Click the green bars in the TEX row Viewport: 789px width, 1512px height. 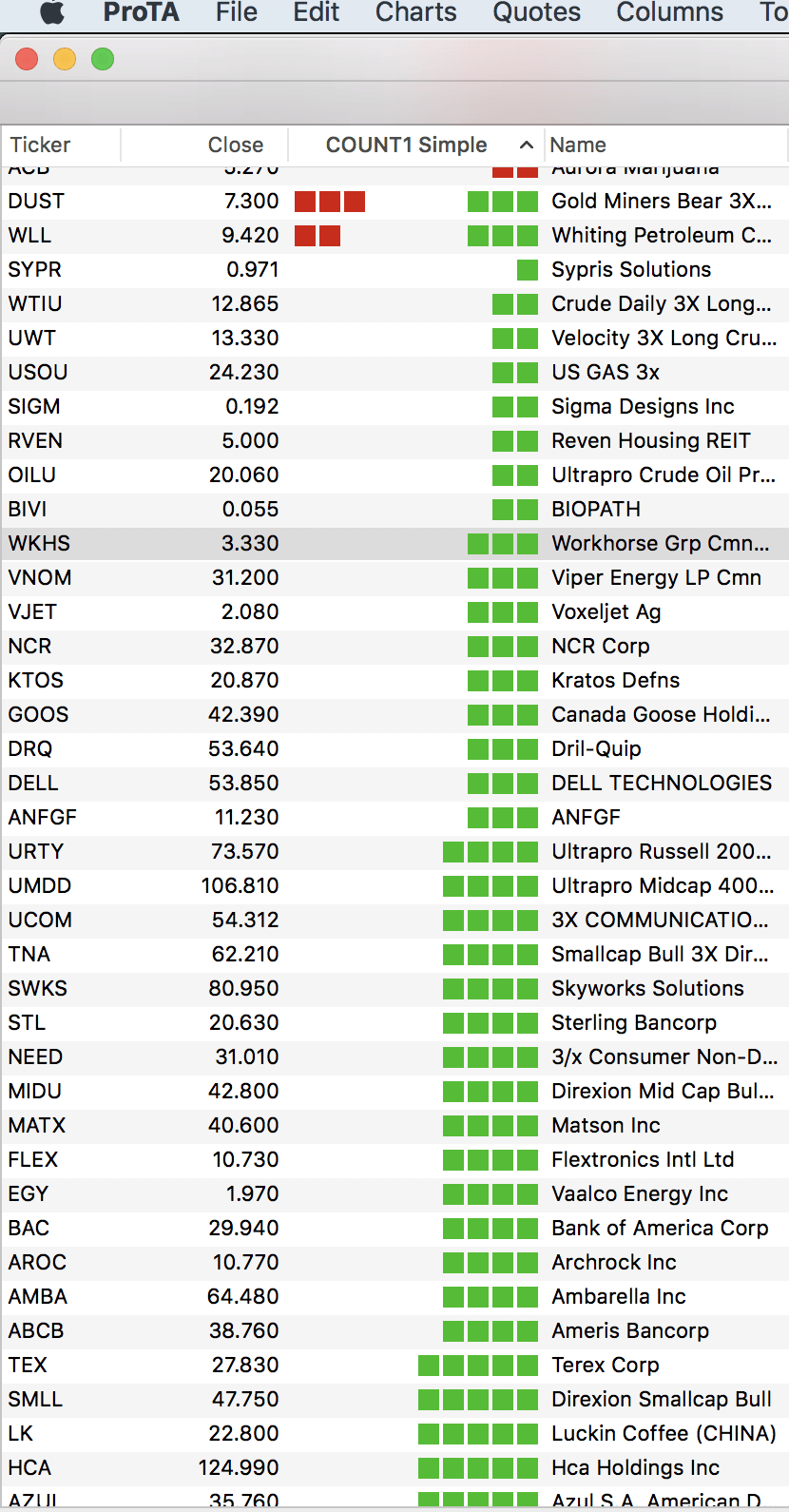pos(478,1366)
